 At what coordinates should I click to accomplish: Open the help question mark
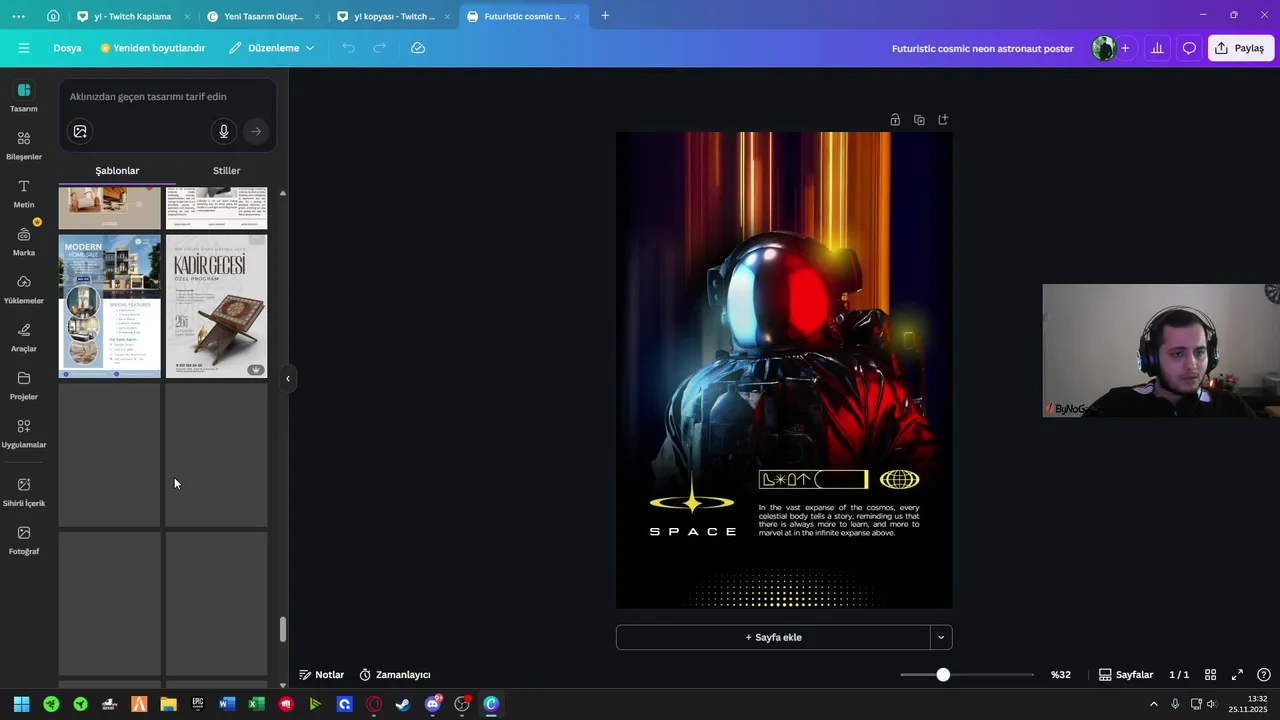1264,675
